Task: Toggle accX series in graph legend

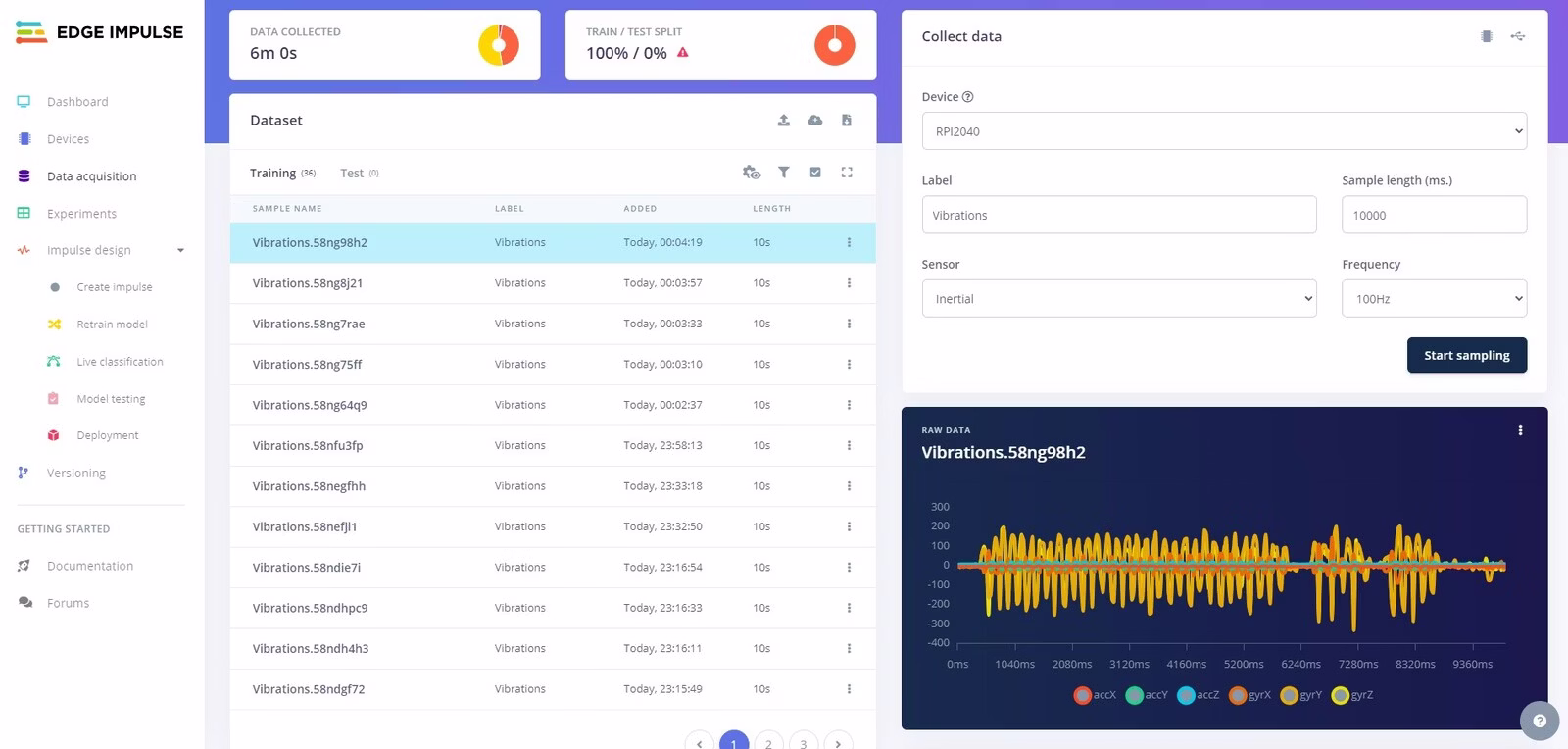Action: (x=1095, y=695)
